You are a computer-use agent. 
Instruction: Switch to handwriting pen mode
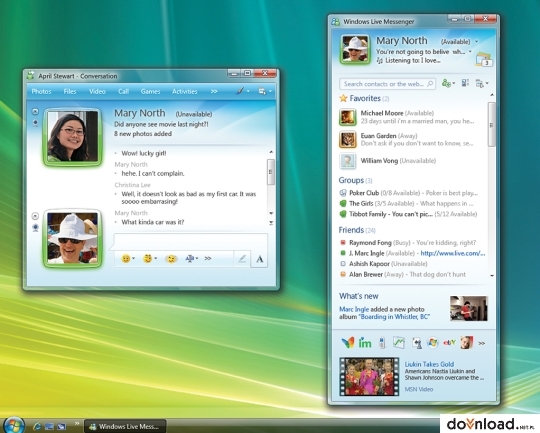[242, 259]
